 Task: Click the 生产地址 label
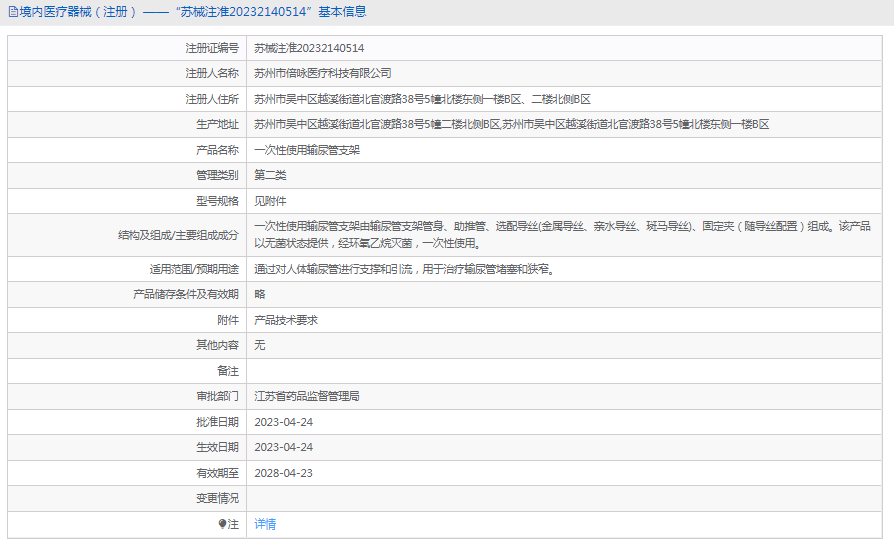pos(217,124)
